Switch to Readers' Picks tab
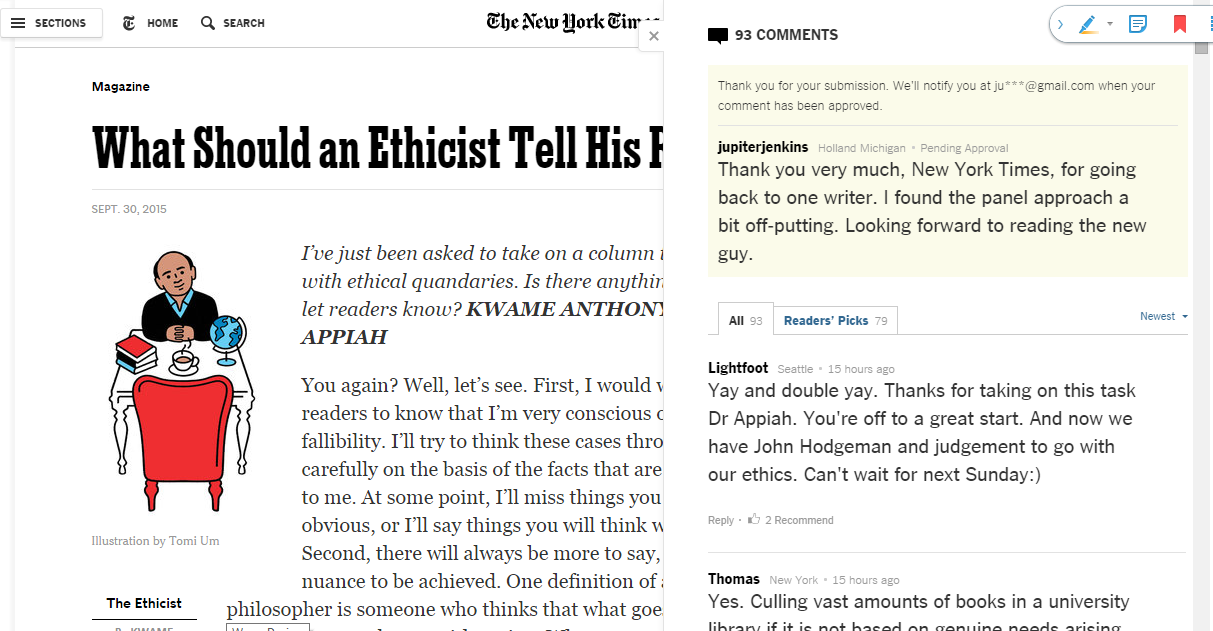 (x=835, y=321)
